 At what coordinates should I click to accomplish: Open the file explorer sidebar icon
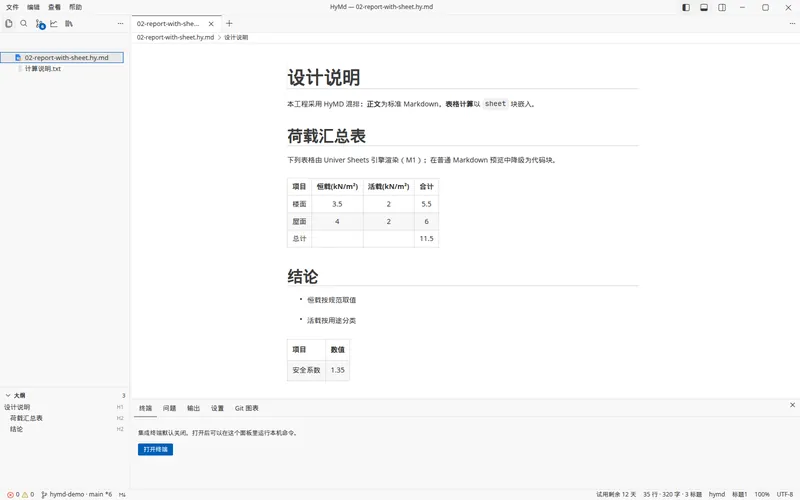coord(9,23)
